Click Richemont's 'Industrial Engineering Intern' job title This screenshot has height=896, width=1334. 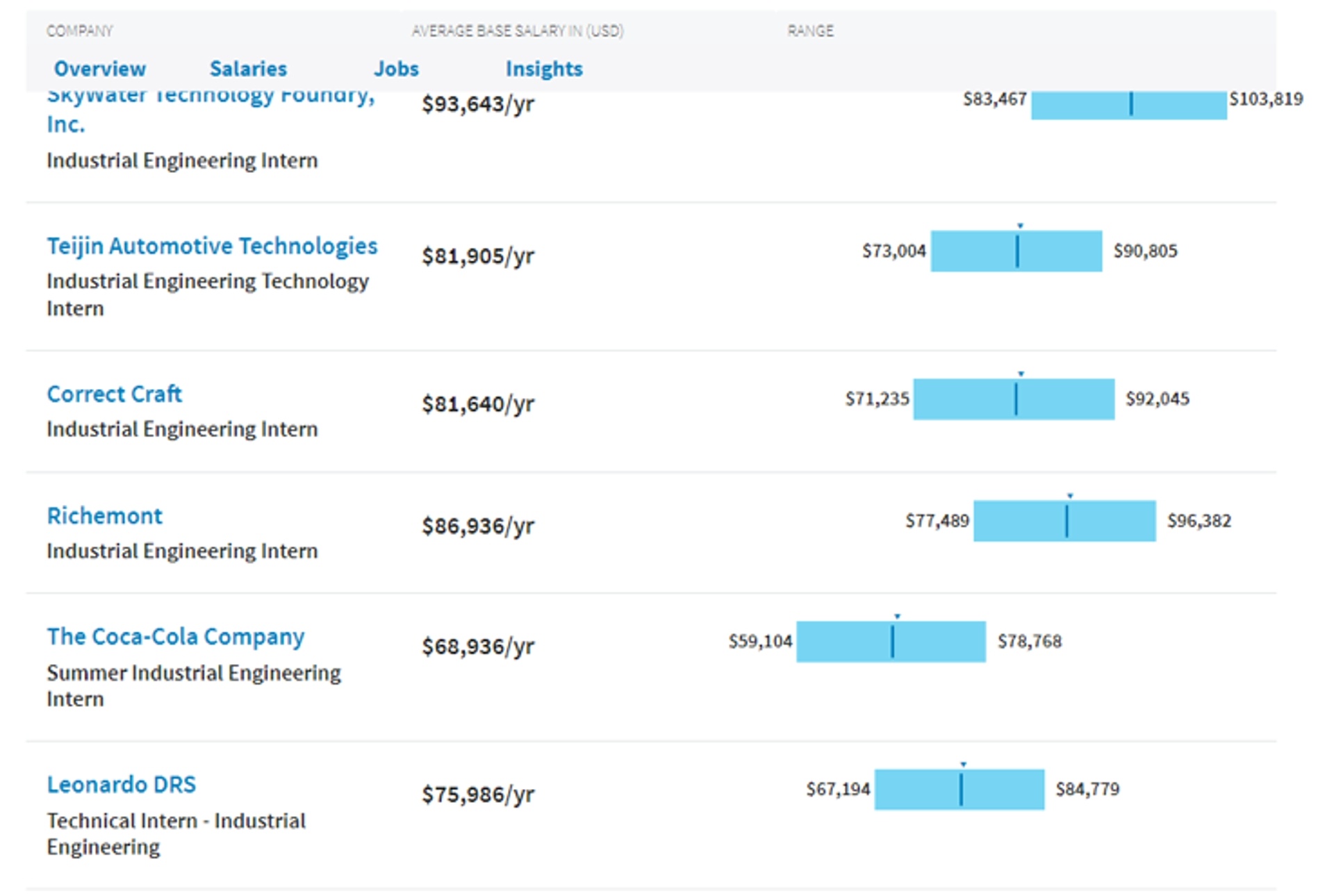click(182, 551)
